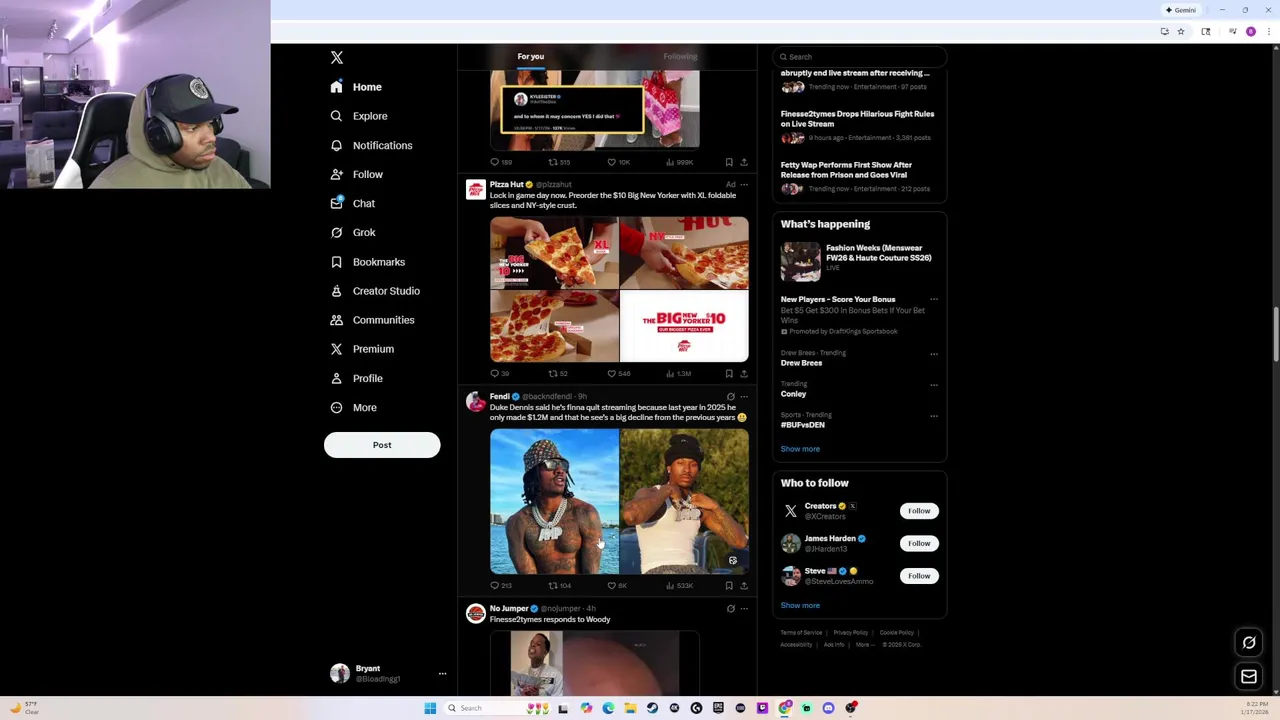Click the X logo in sidebar

(x=337, y=58)
